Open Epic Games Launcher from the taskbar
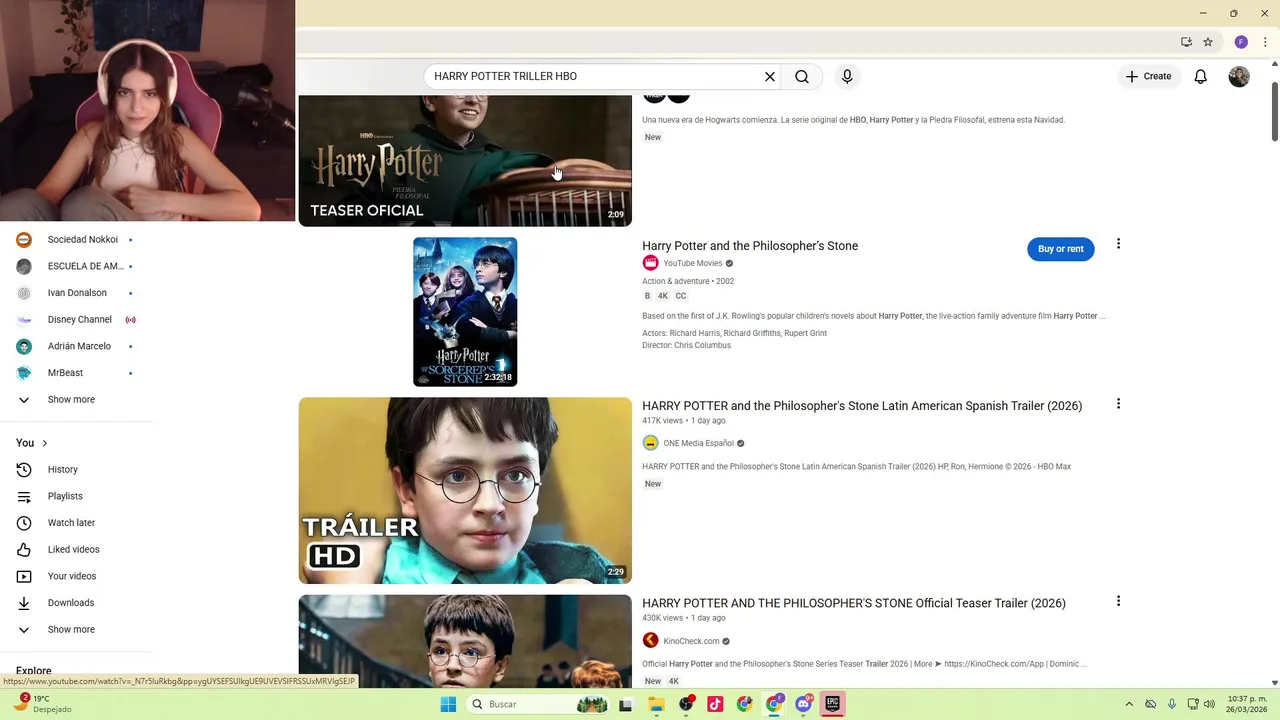Viewport: 1280px width, 720px height. point(832,704)
